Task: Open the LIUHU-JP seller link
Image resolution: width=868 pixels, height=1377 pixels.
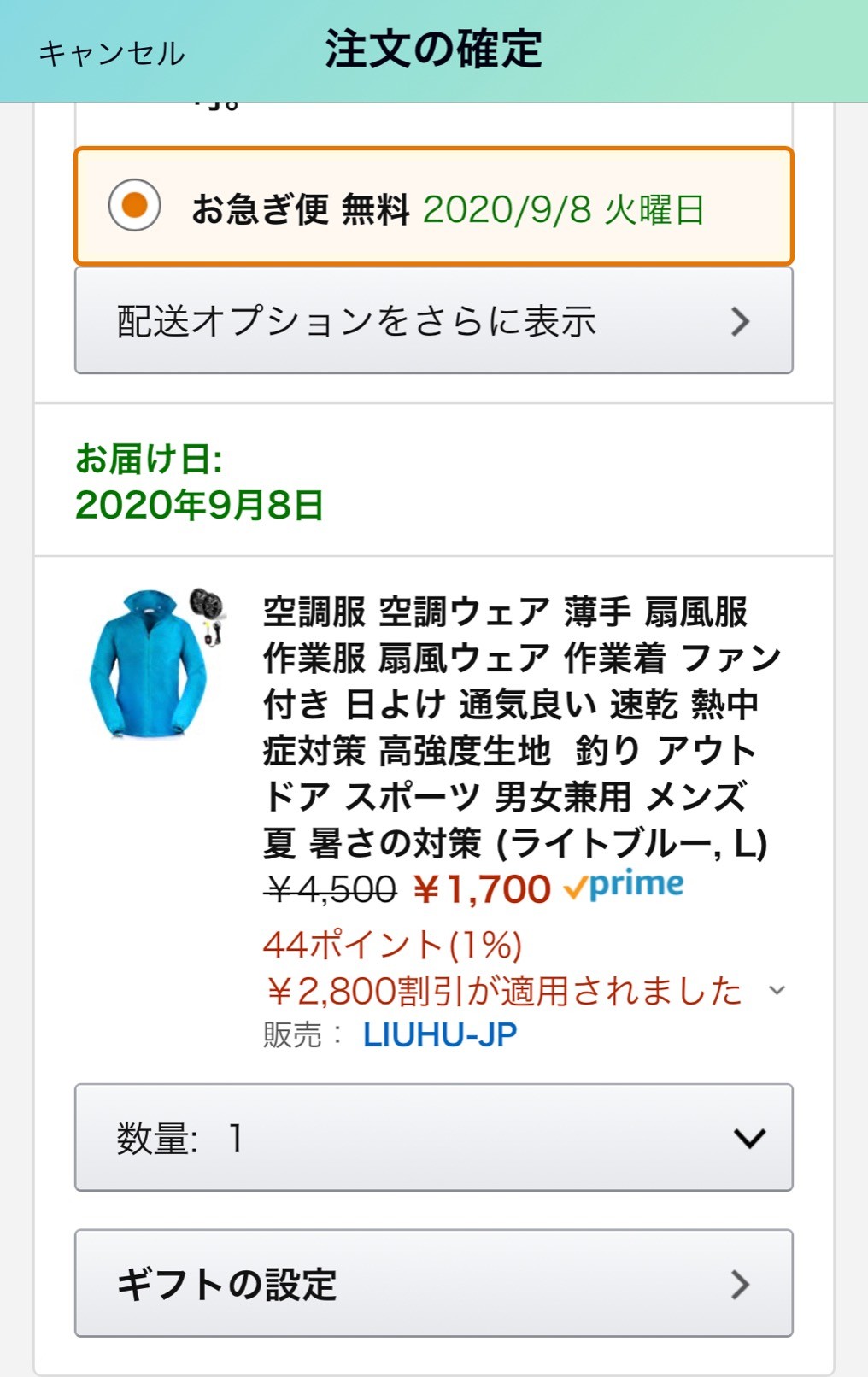Action: click(x=440, y=1035)
